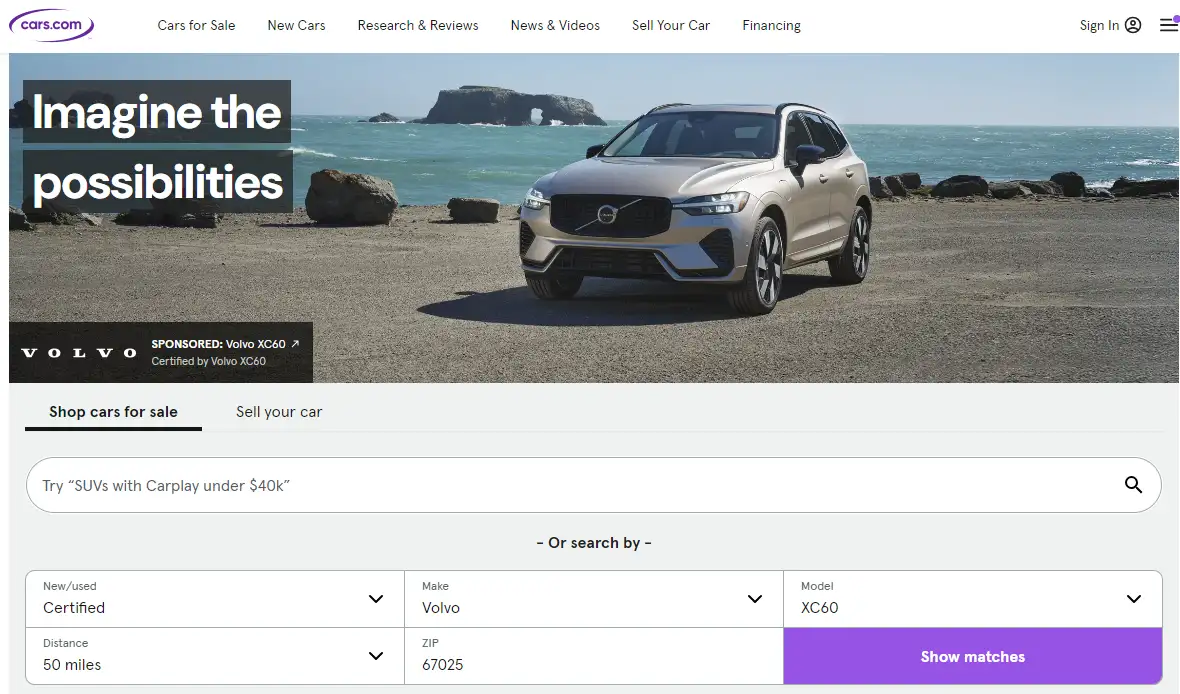This screenshot has height=694, width=1180.
Task: Open the user account icon
Action: pyautogui.click(x=1133, y=25)
